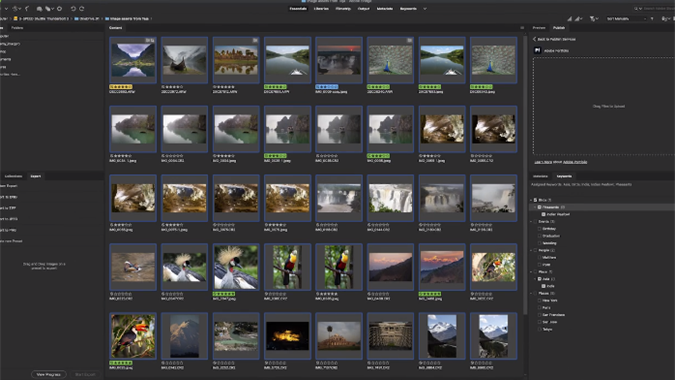
Task: Uncheck the Indian Peafowl keyword
Action: click(543, 214)
